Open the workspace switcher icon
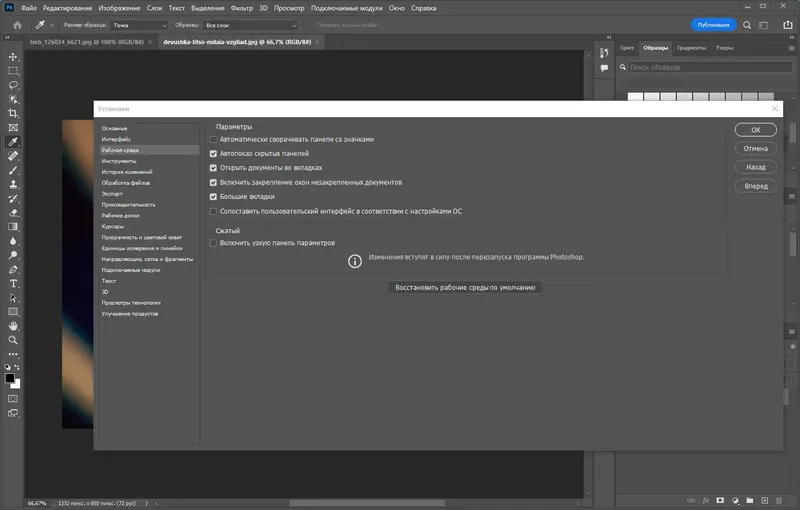The height and width of the screenshot is (510, 800). (764, 25)
